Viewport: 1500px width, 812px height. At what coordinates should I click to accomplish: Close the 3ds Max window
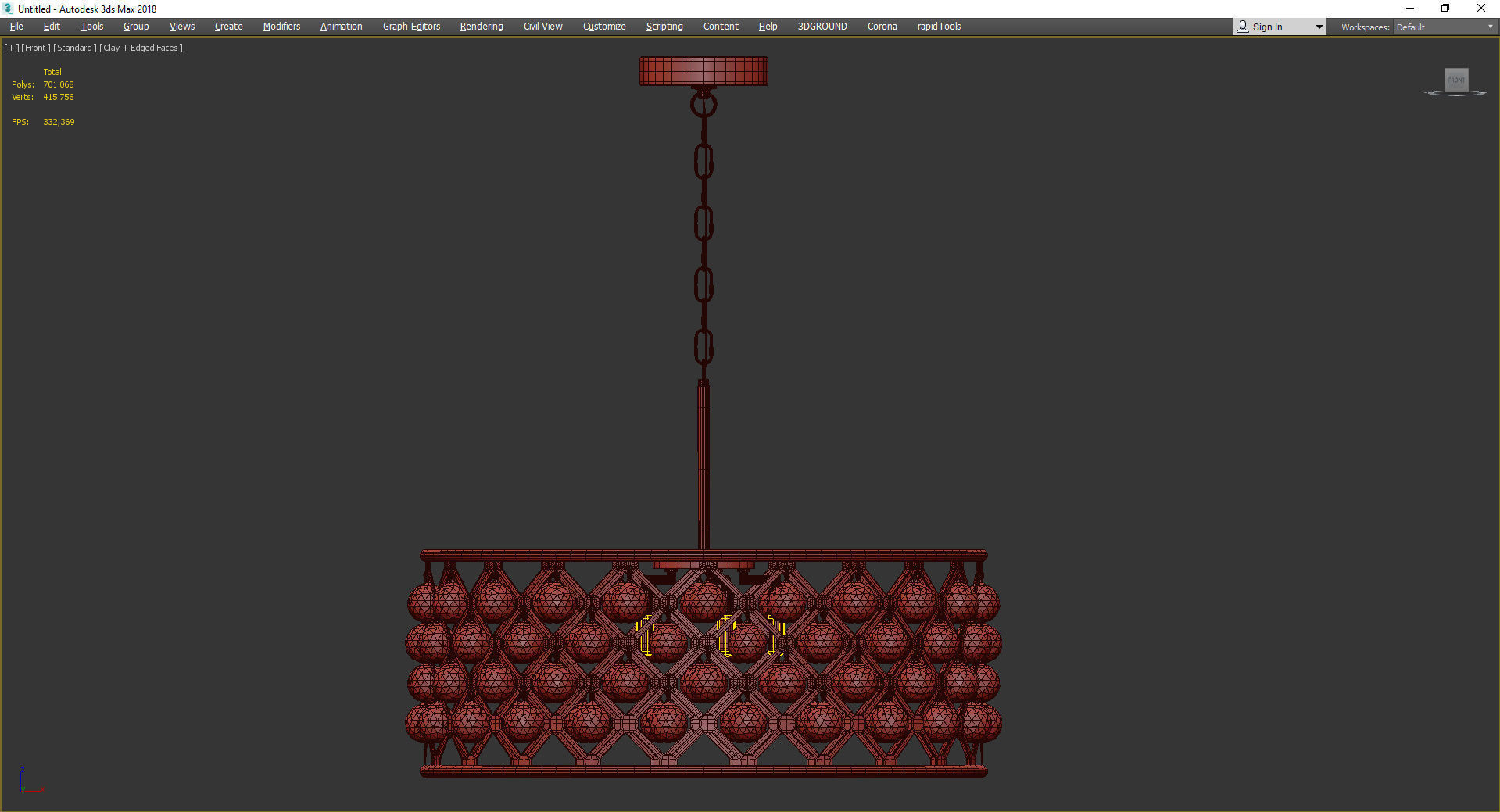coord(1480,9)
